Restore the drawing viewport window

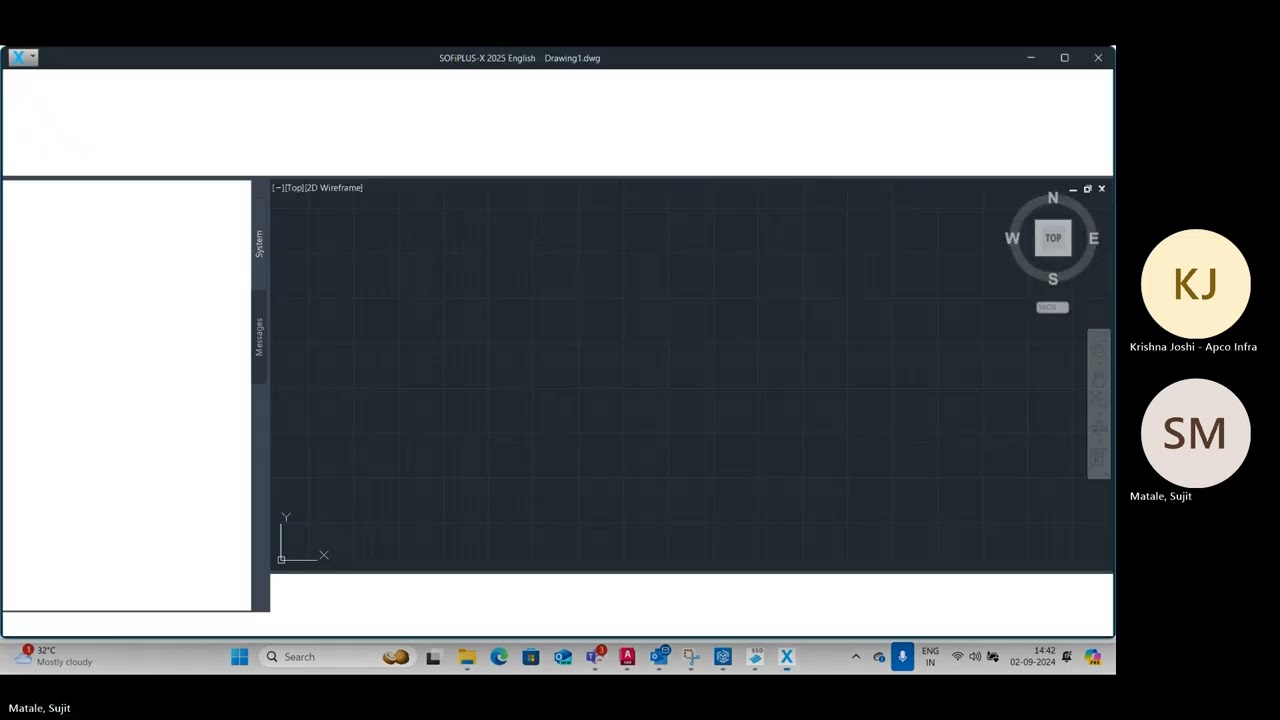1088,189
